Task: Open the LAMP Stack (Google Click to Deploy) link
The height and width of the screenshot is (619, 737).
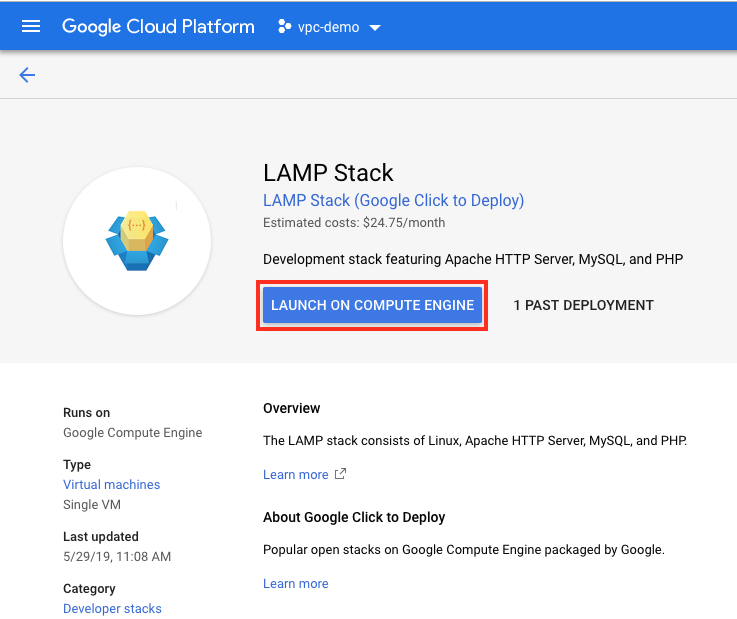Action: [393, 200]
